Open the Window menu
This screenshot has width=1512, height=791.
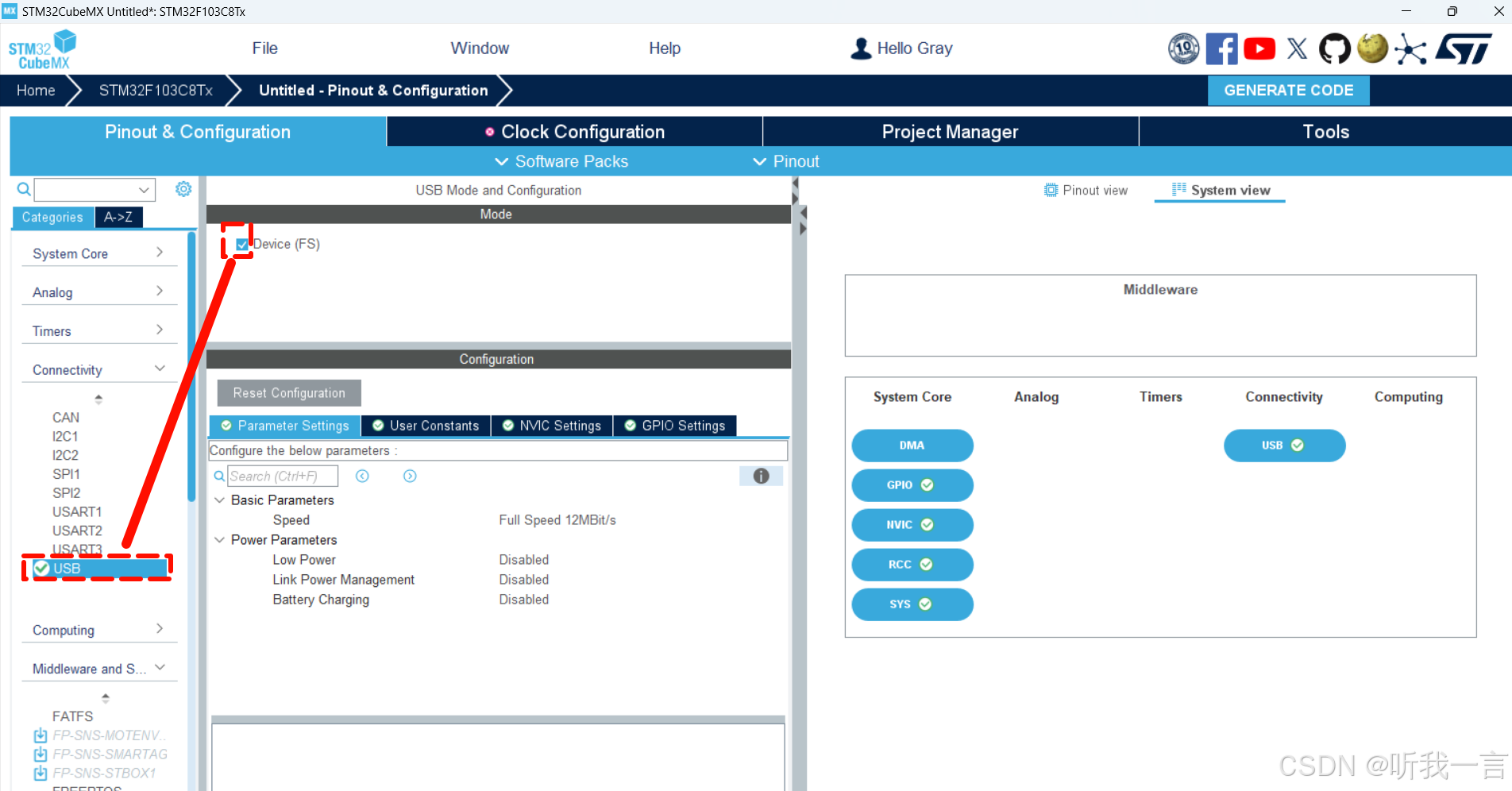click(x=480, y=48)
